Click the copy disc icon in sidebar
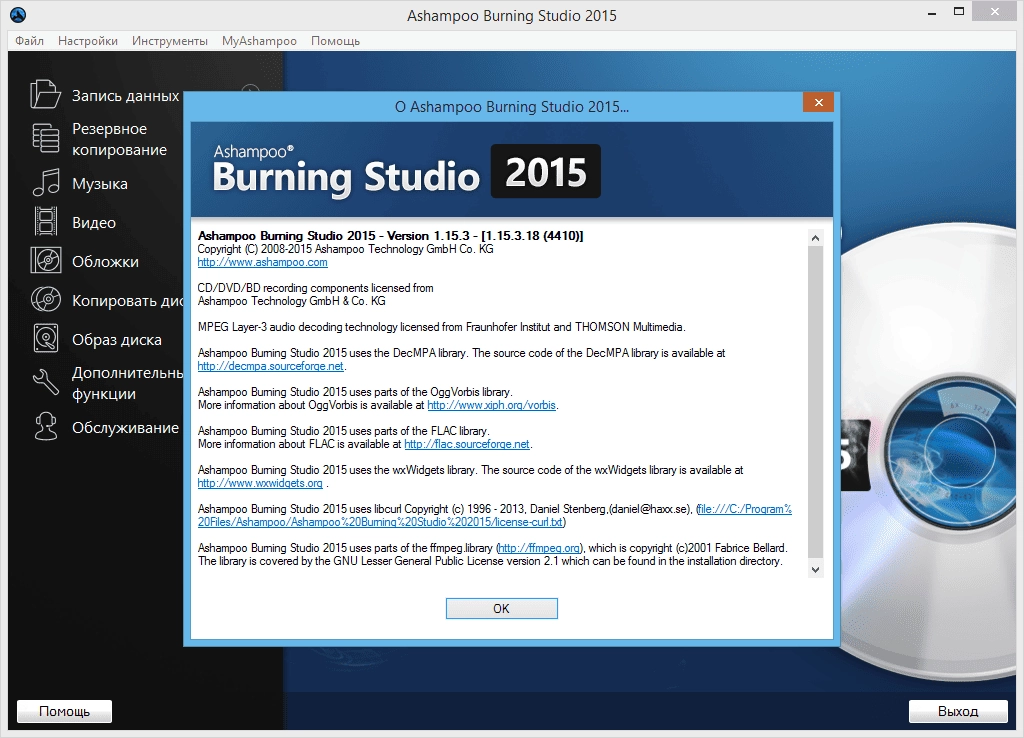1024x738 pixels. click(46, 300)
